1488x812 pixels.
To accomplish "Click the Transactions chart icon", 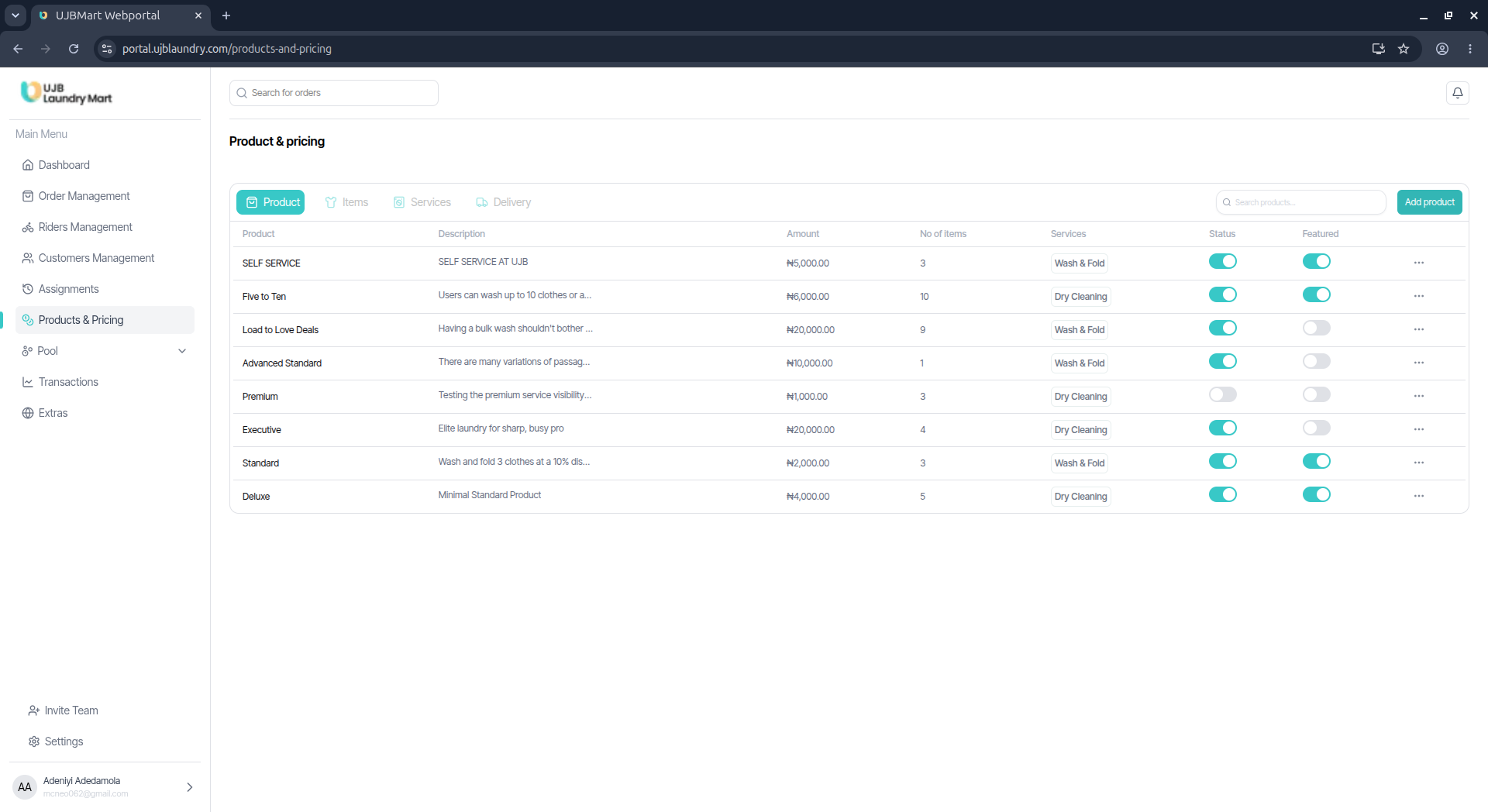I will click(x=28, y=382).
